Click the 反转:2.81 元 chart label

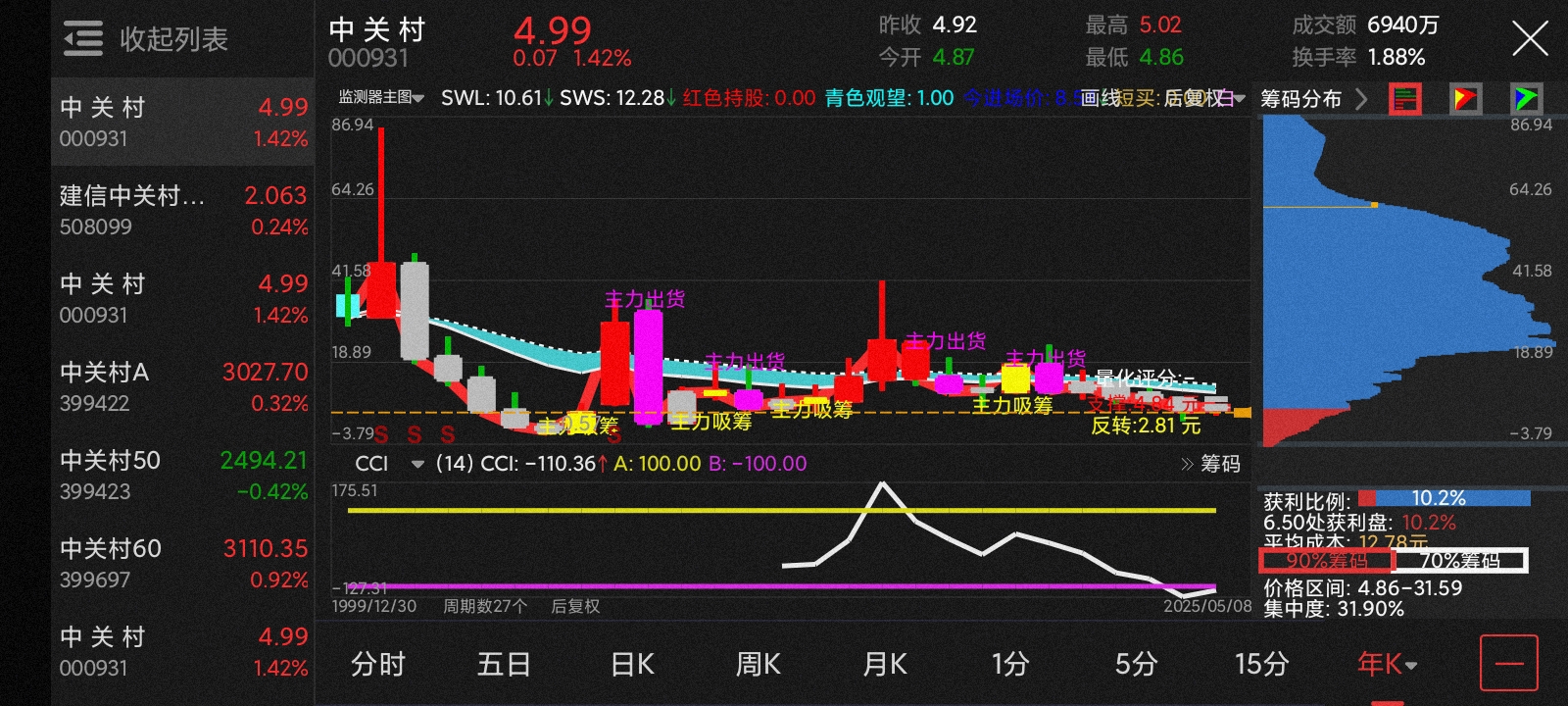pyautogui.click(x=1146, y=426)
